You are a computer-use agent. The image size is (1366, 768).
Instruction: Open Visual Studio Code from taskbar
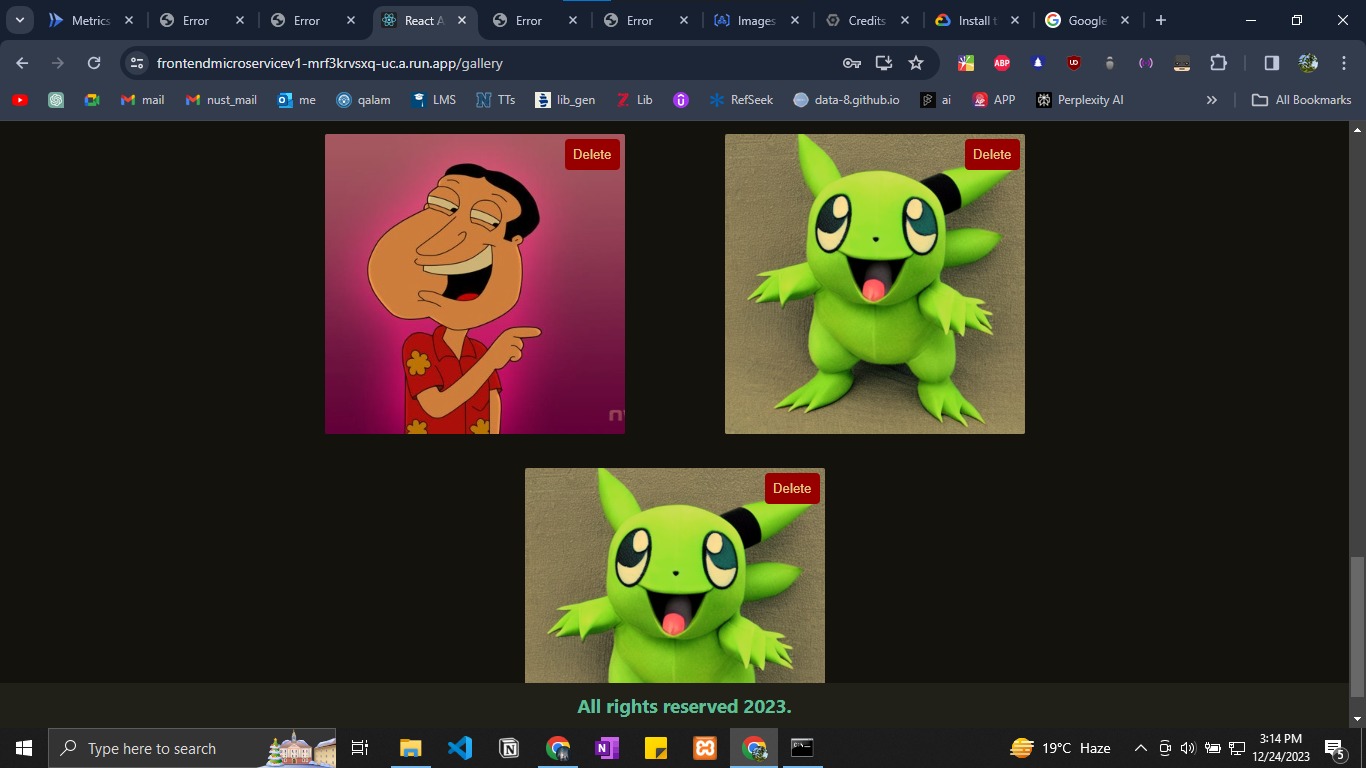(x=459, y=748)
